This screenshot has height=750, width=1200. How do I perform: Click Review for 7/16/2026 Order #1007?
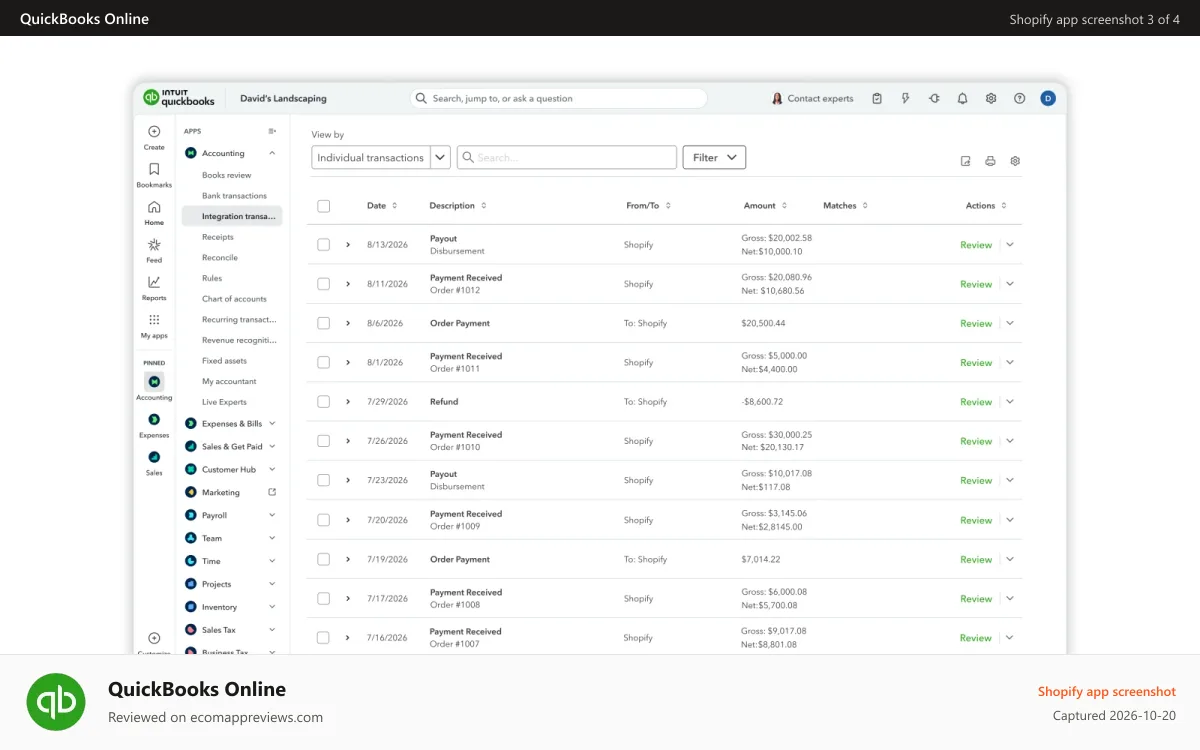(976, 638)
